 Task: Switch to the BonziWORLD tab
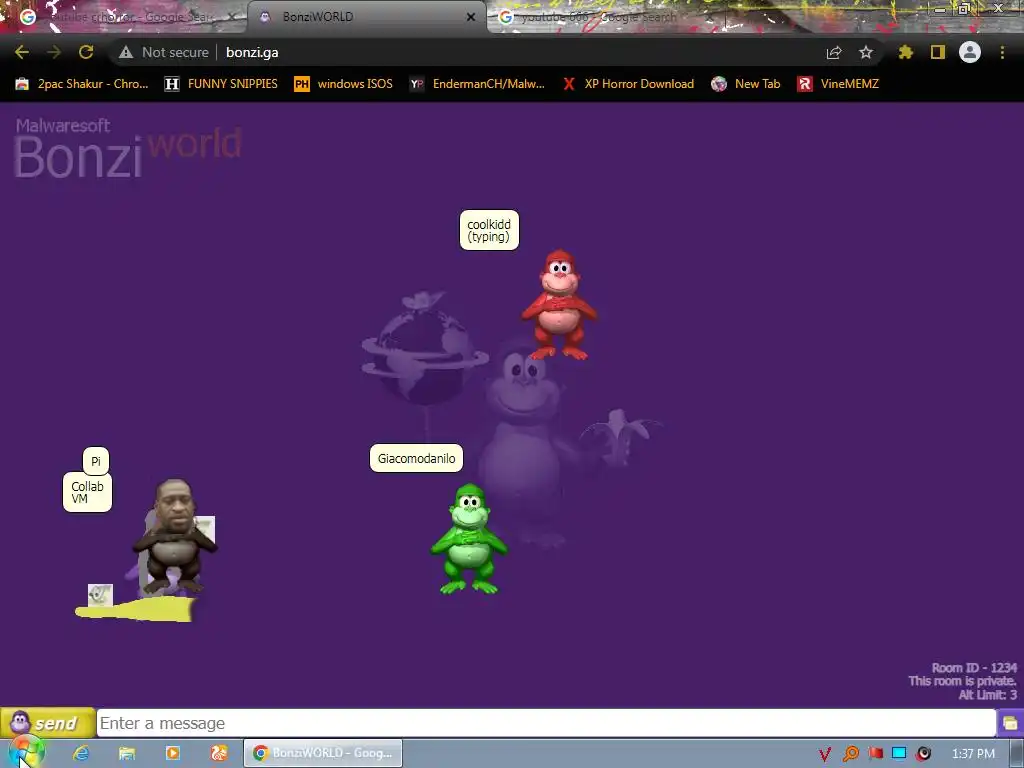tap(366, 17)
